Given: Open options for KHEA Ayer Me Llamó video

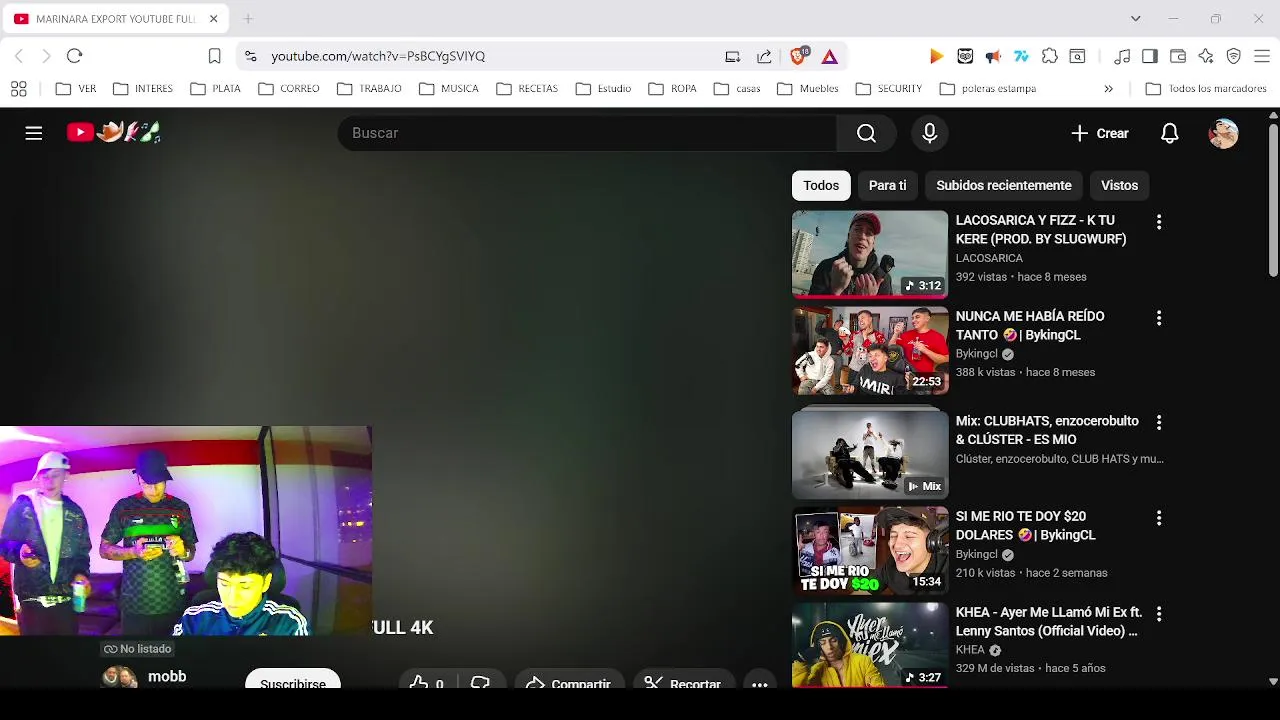Looking at the screenshot, I should click(1159, 614).
